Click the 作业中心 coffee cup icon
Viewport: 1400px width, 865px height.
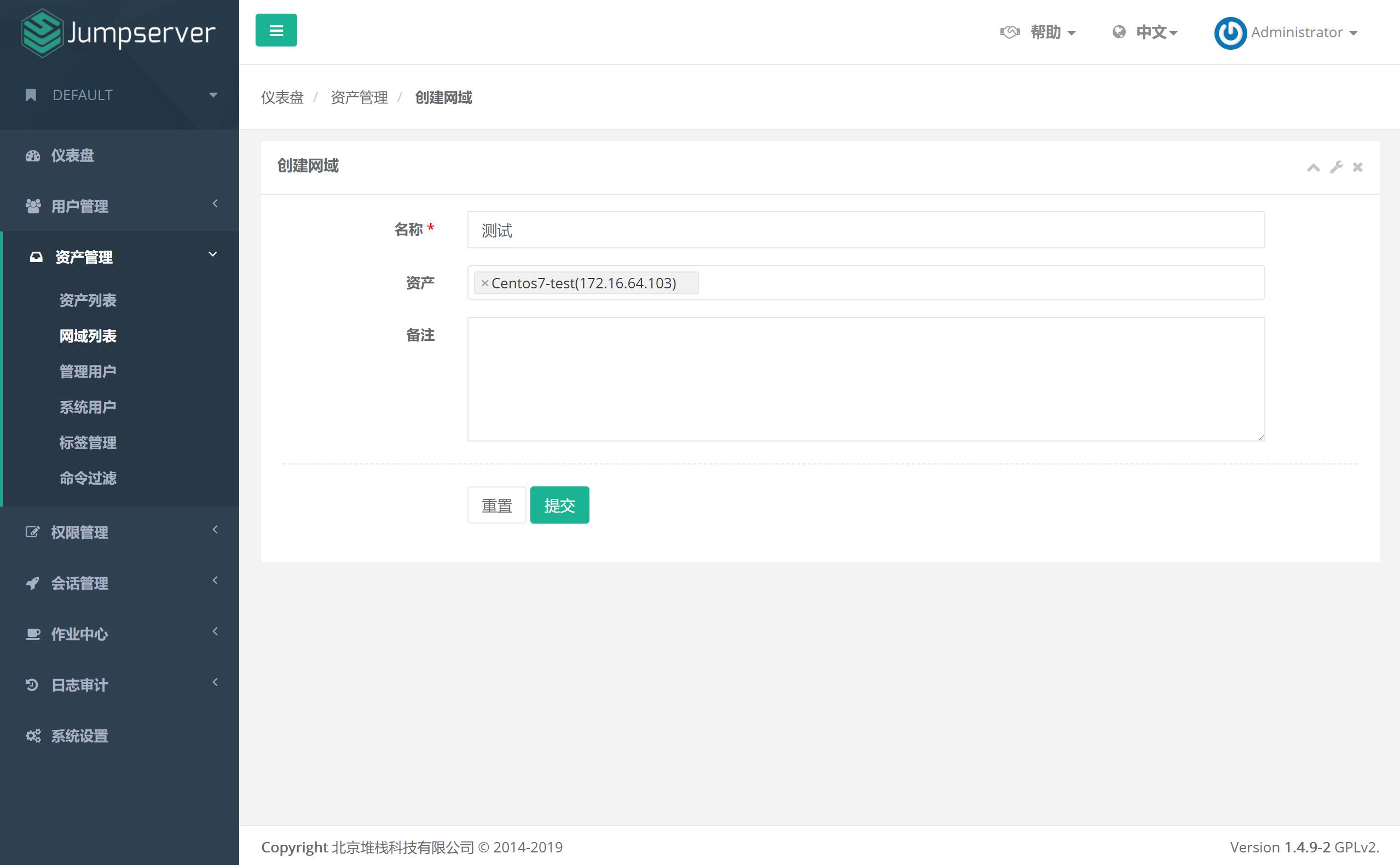pos(33,634)
